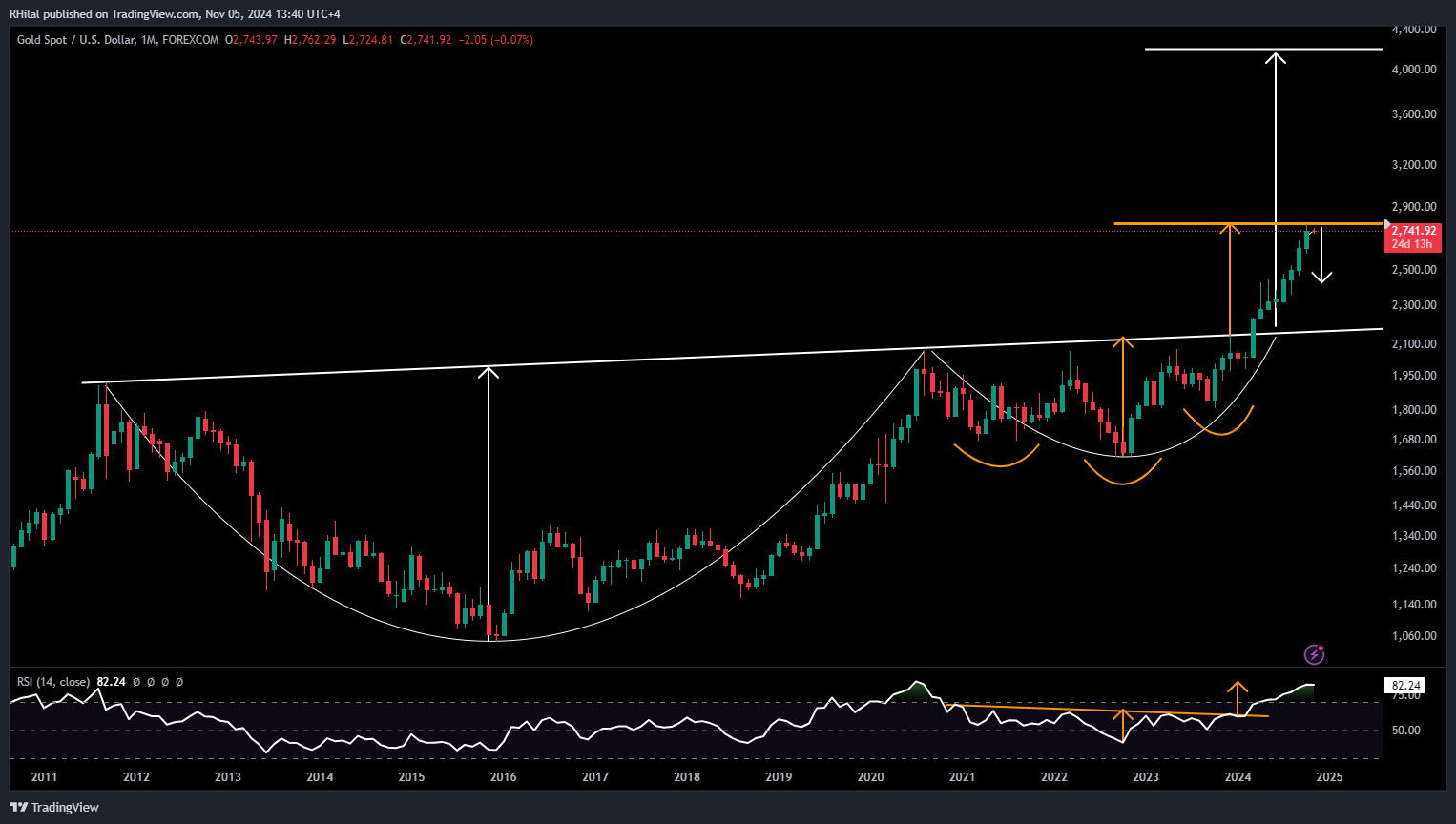Click the 2023 time axis label
The width and height of the screenshot is (1456, 824).
click(1146, 776)
